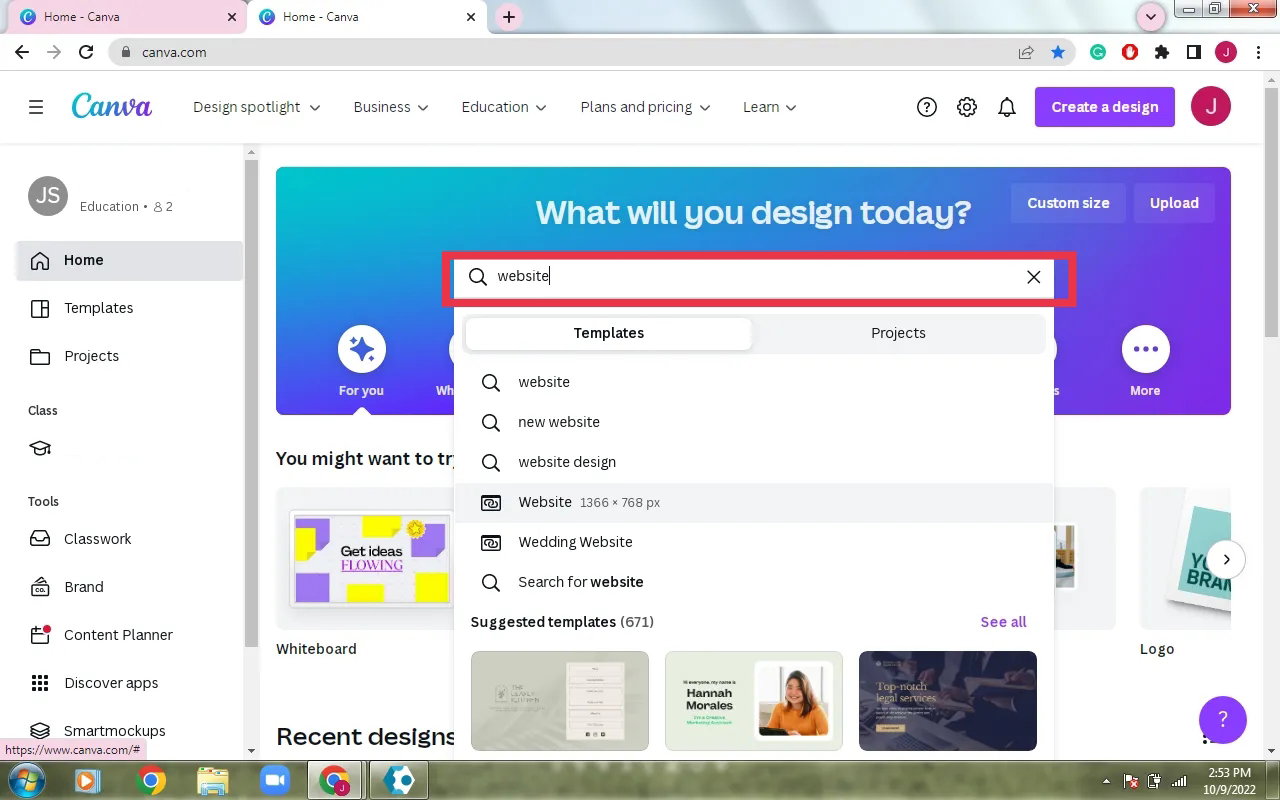Show next design types with the arrow
This screenshot has width=1280, height=800.
pyautogui.click(x=1226, y=559)
